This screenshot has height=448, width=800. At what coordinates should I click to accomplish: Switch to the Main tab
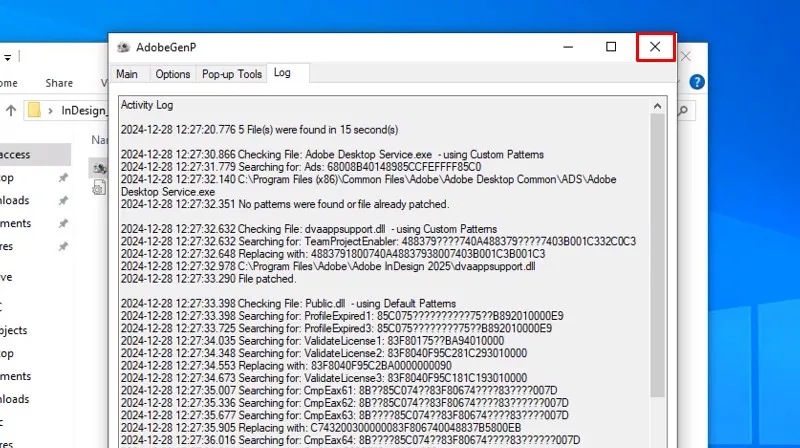click(x=127, y=74)
